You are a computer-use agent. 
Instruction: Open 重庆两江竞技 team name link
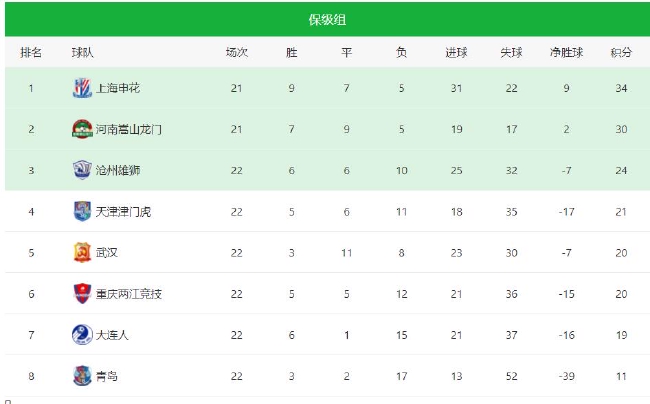[129, 294]
